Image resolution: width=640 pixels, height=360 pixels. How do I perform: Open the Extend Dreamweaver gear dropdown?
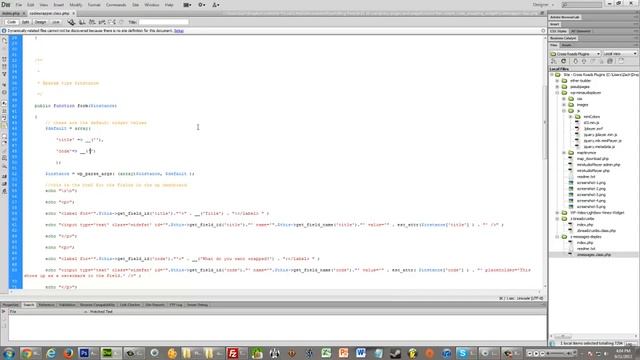[202, 5]
